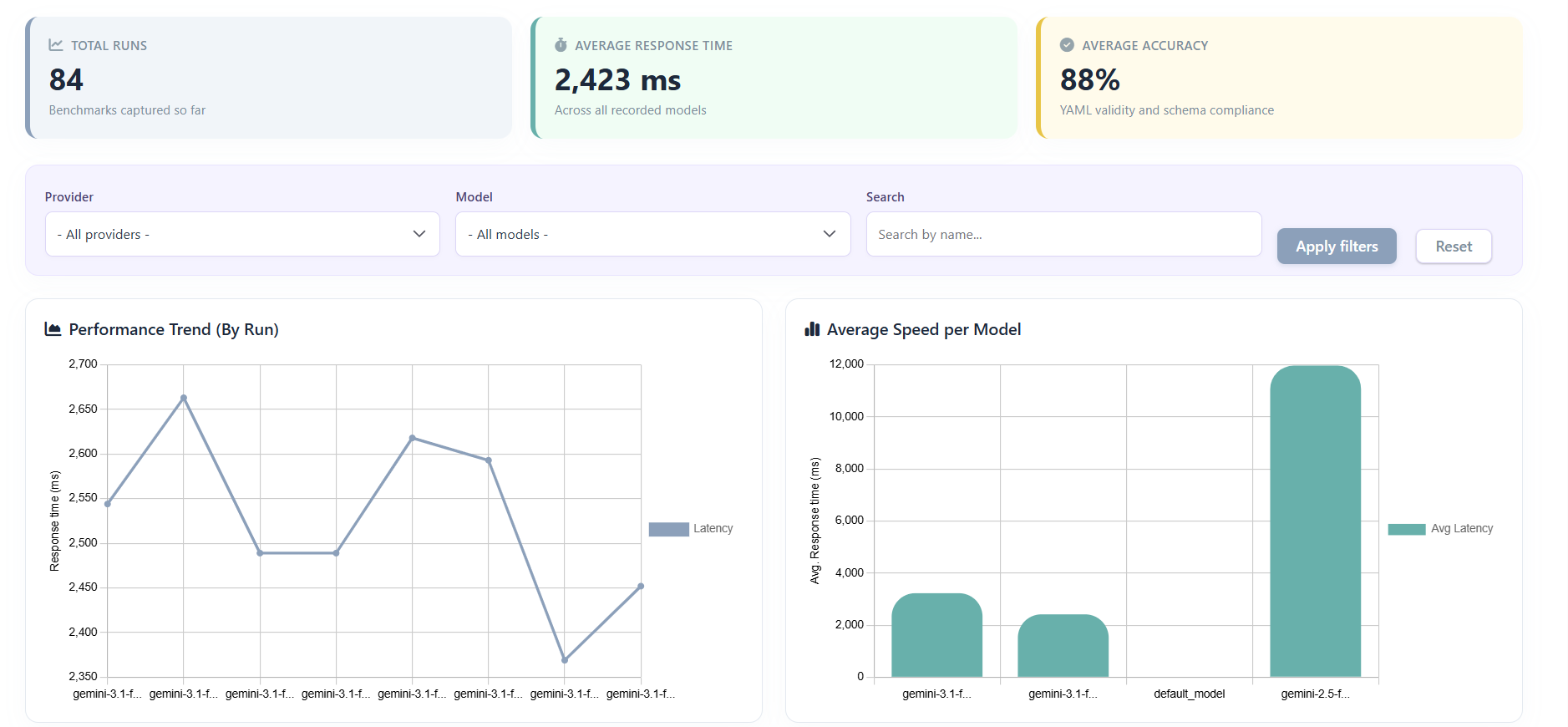Viewport: 1568px width, 727px height.
Task: Click the Average Speed per Model heading
Action: click(924, 329)
